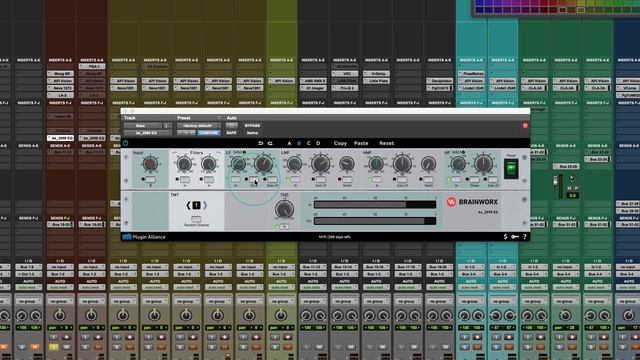Flip the green Power rocker switch

[x=511, y=169]
